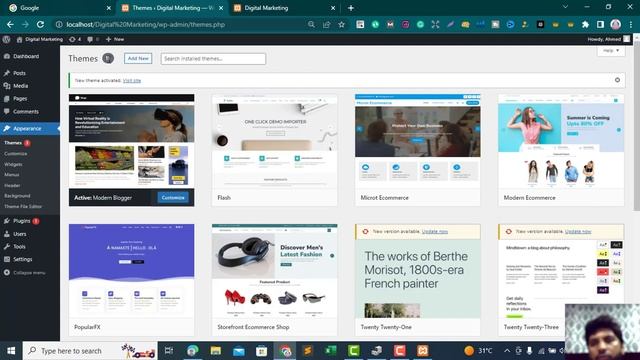Open Windows Start menu

pyautogui.click(x=11, y=351)
